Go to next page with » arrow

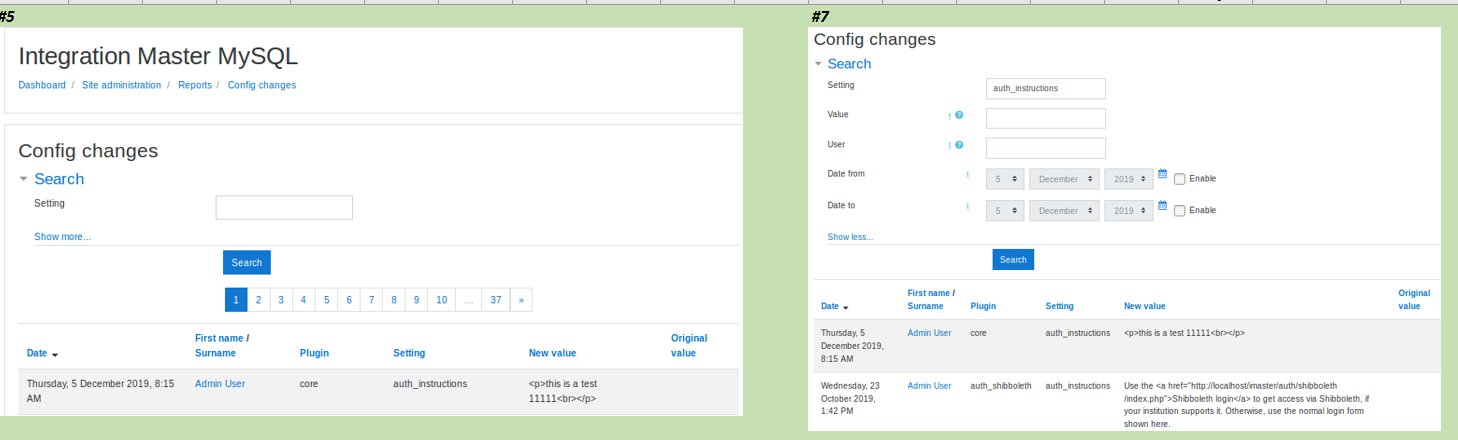pos(521,300)
